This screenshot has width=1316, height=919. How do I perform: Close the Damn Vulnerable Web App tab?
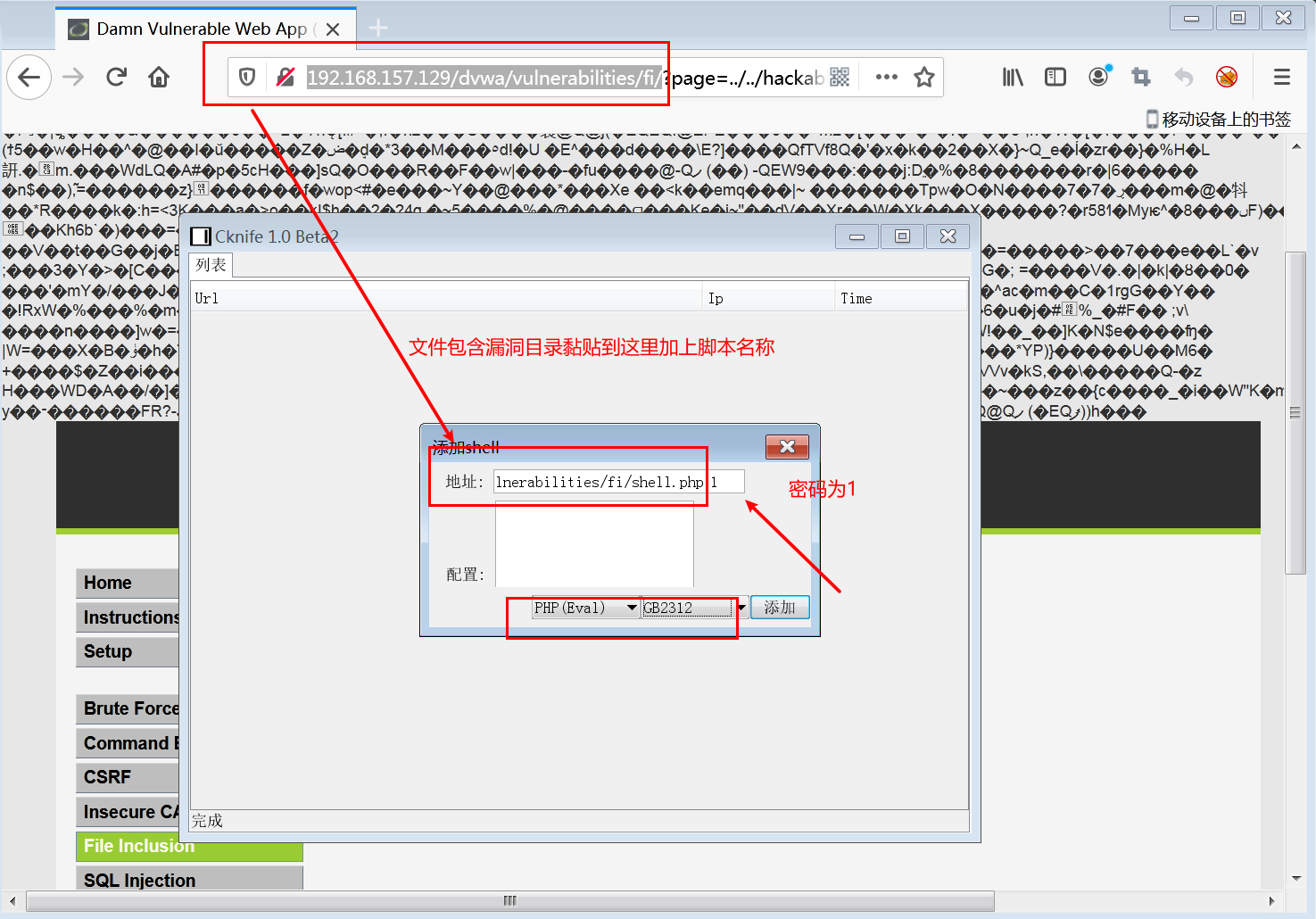coord(333,29)
